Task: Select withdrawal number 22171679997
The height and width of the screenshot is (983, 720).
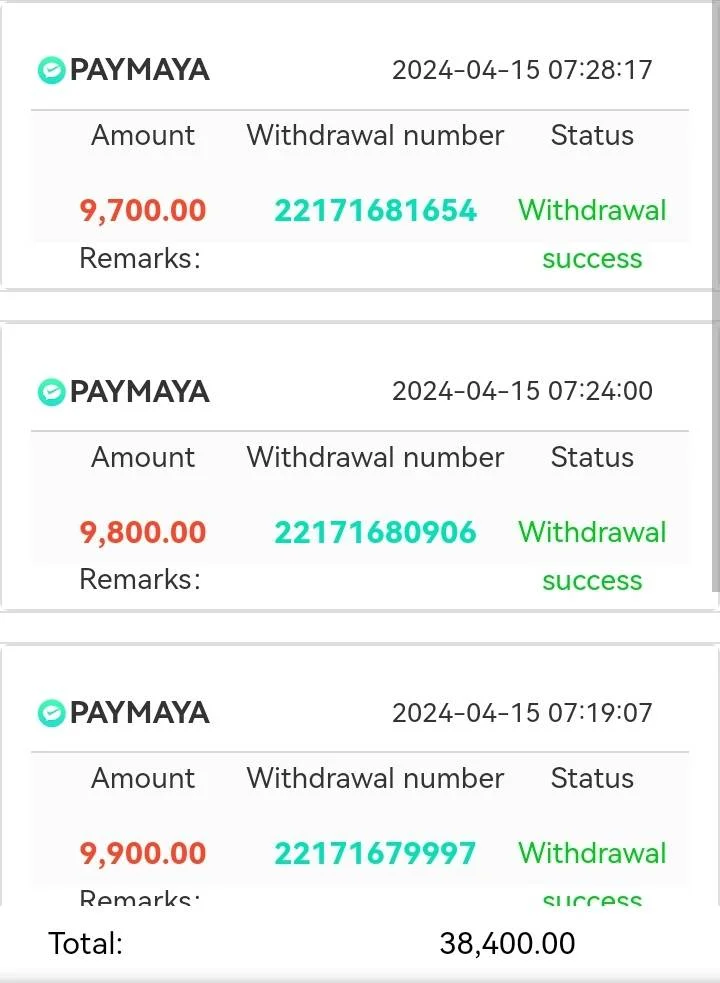Action: pyautogui.click(x=375, y=853)
